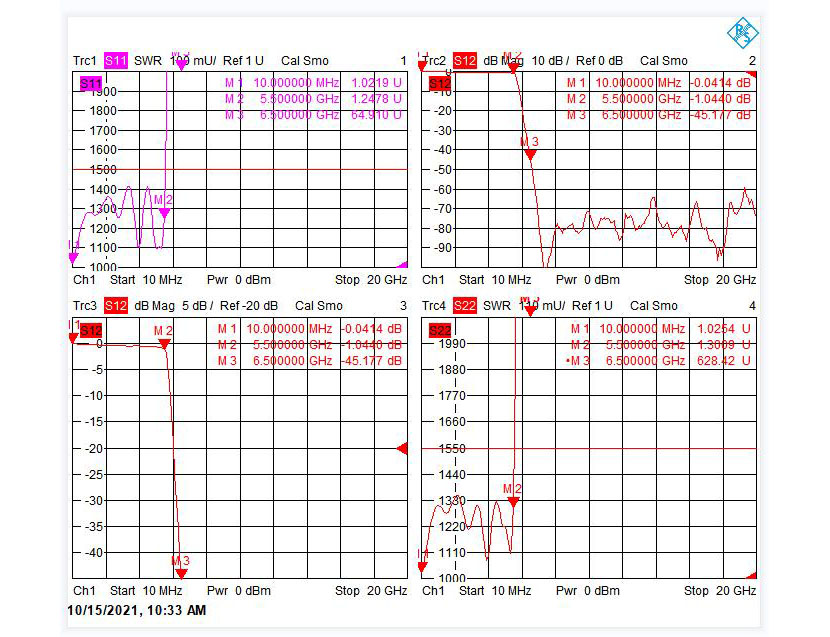Click Stop 20 GHz below diagram 3

(371, 590)
